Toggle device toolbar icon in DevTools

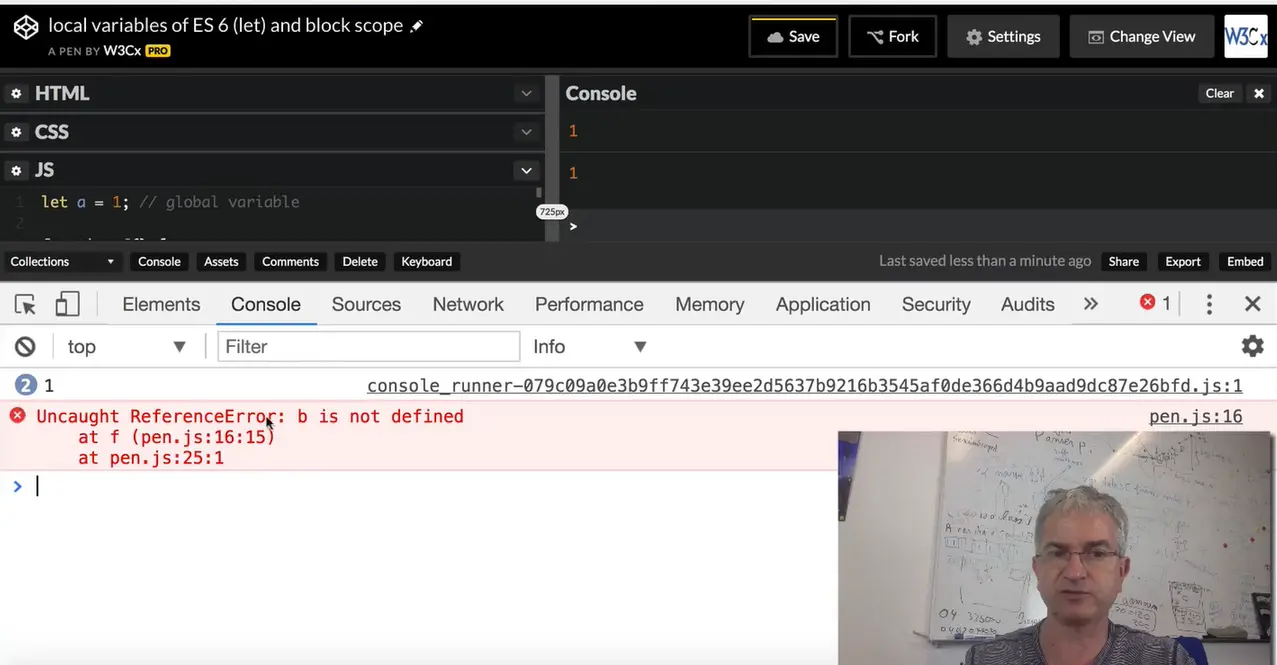[67, 304]
